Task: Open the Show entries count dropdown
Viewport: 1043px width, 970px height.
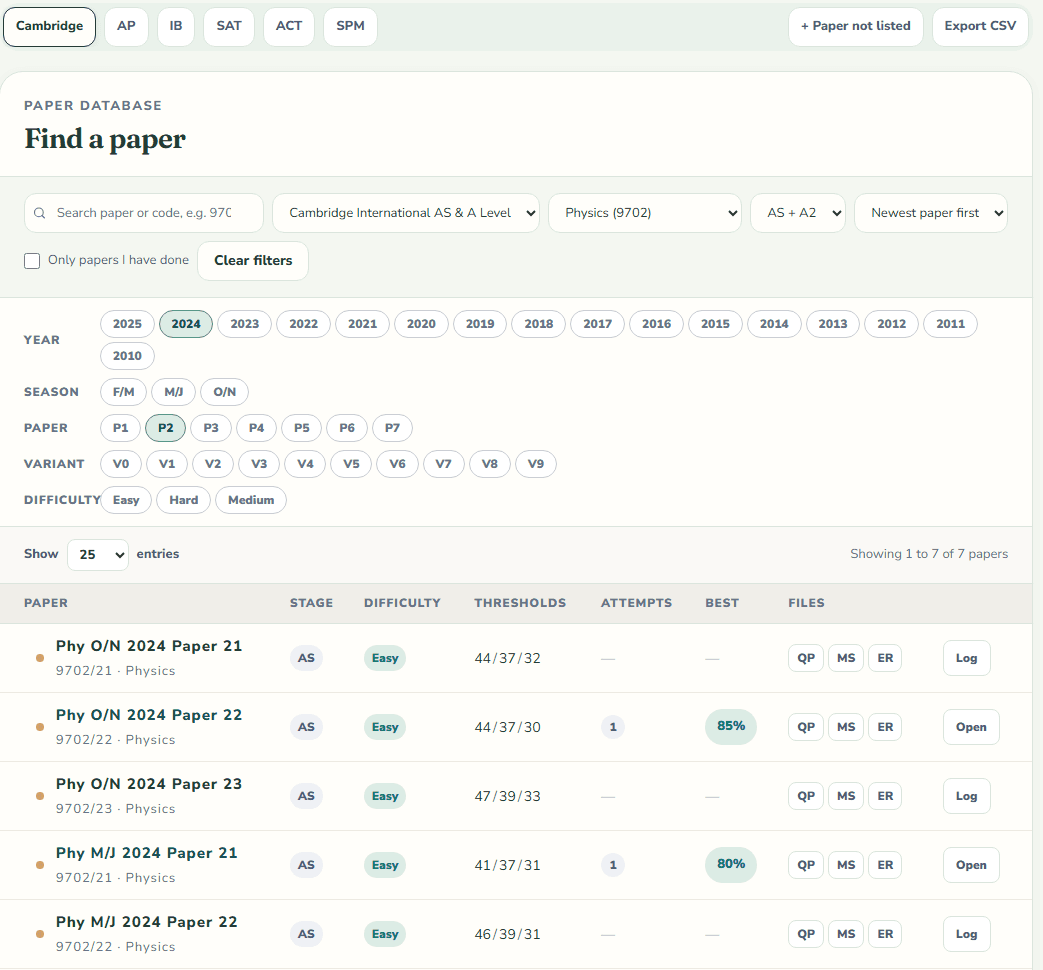Action: click(98, 555)
